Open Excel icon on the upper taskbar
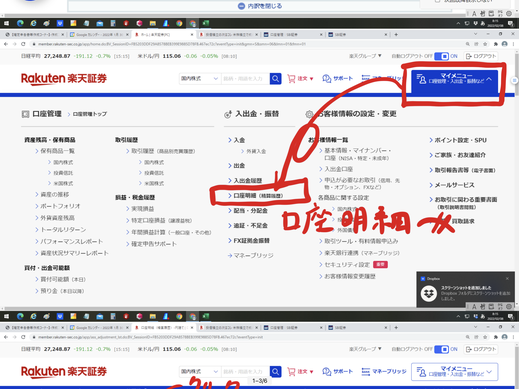 pyautogui.click(x=206, y=23)
